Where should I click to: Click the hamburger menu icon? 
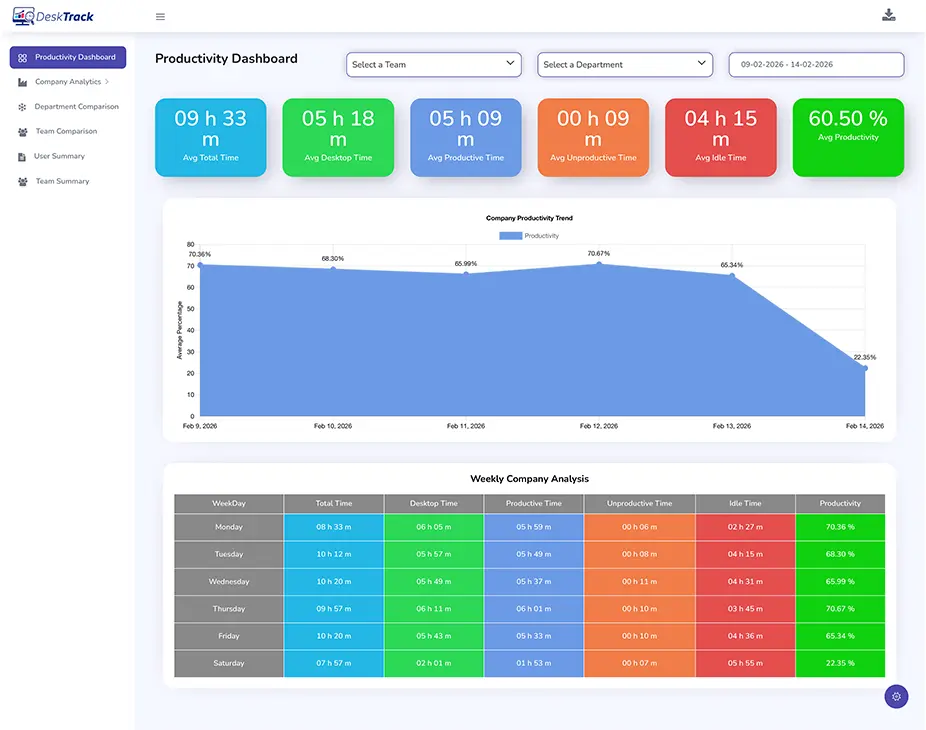(x=159, y=16)
